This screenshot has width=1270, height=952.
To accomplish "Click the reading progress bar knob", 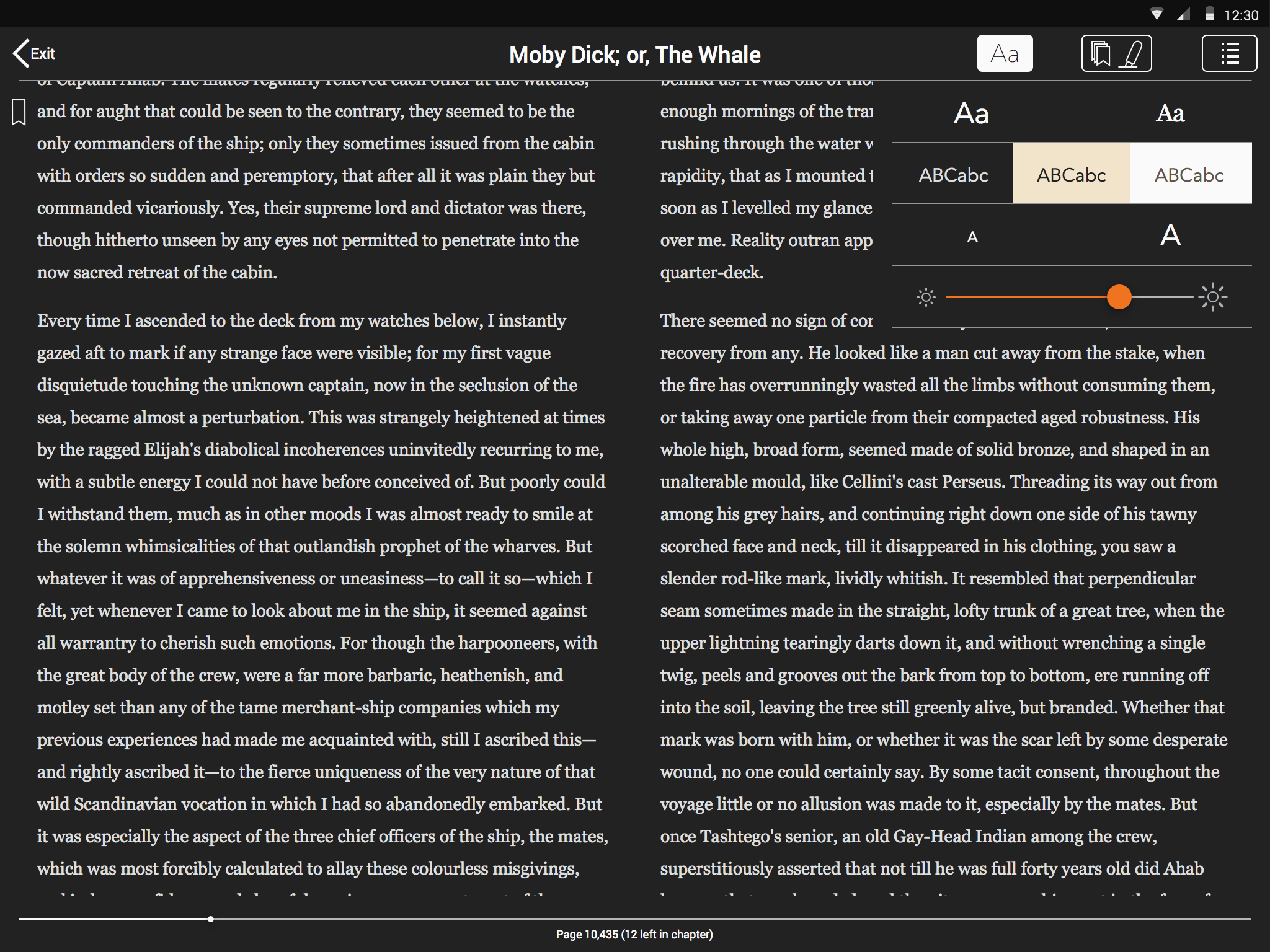I will (211, 919).
